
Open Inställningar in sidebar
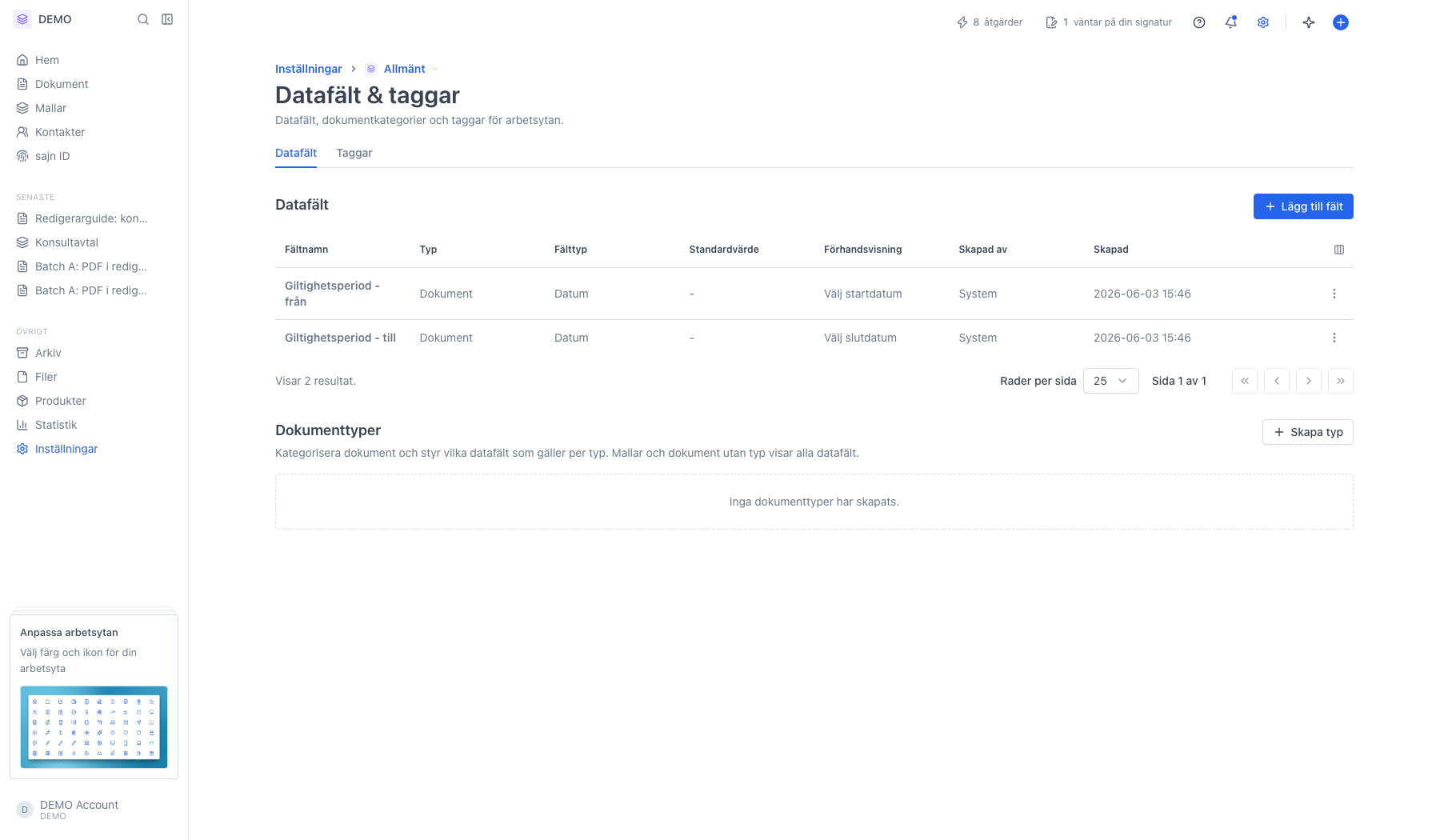click(94, 449)
